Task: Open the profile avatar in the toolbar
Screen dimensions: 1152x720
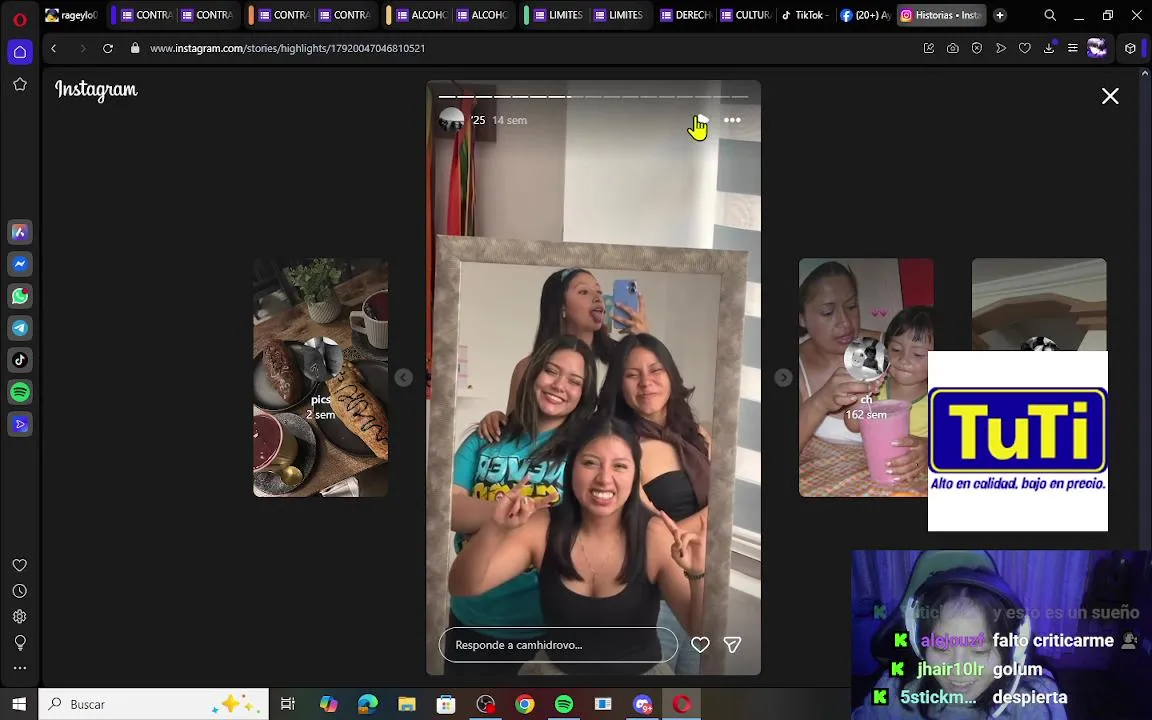Action: pos(1097,48)
